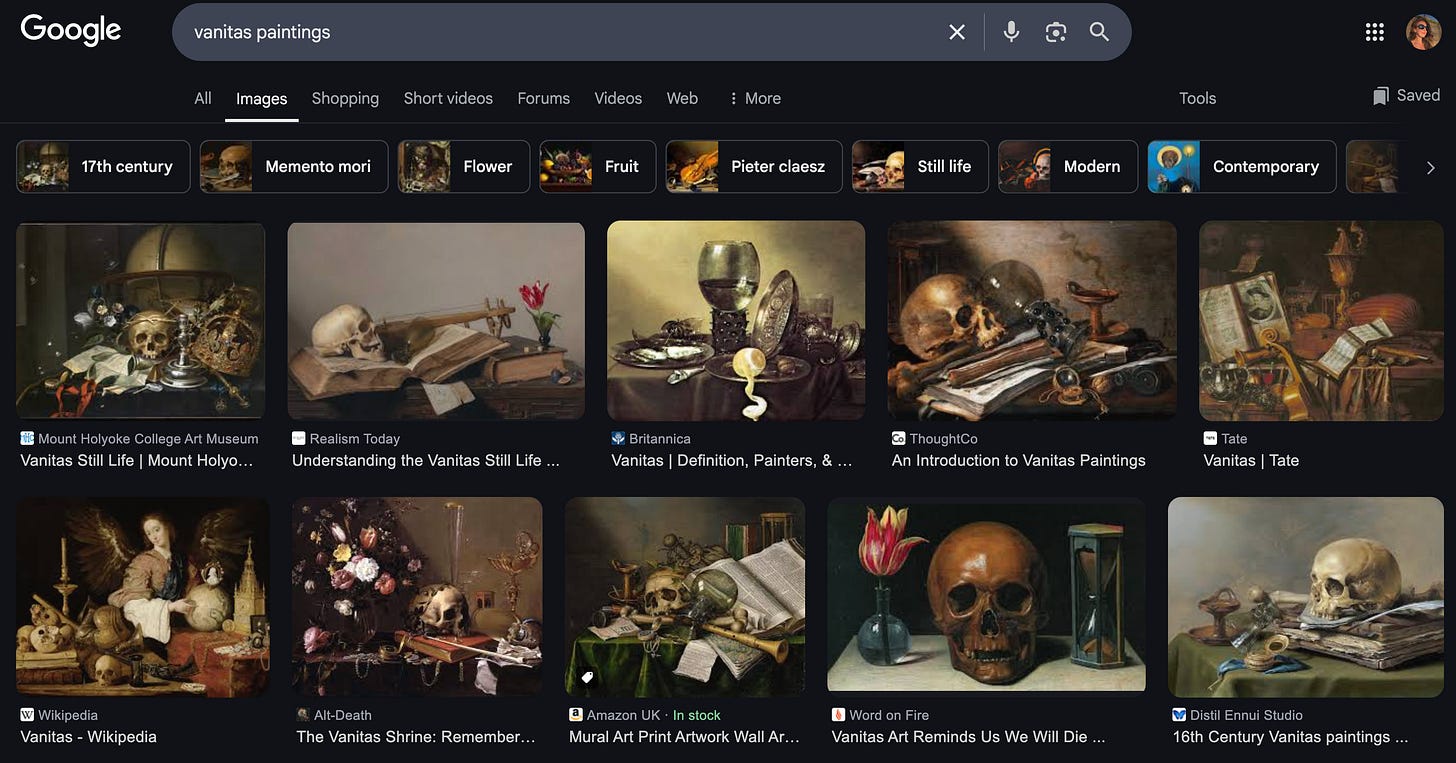
Task: Open the Web tab
Action: click(682, 98)
